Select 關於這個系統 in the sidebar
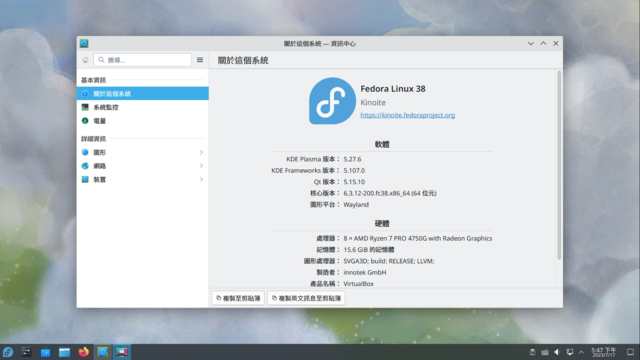 pyautogui.click(x=142, y=93)
